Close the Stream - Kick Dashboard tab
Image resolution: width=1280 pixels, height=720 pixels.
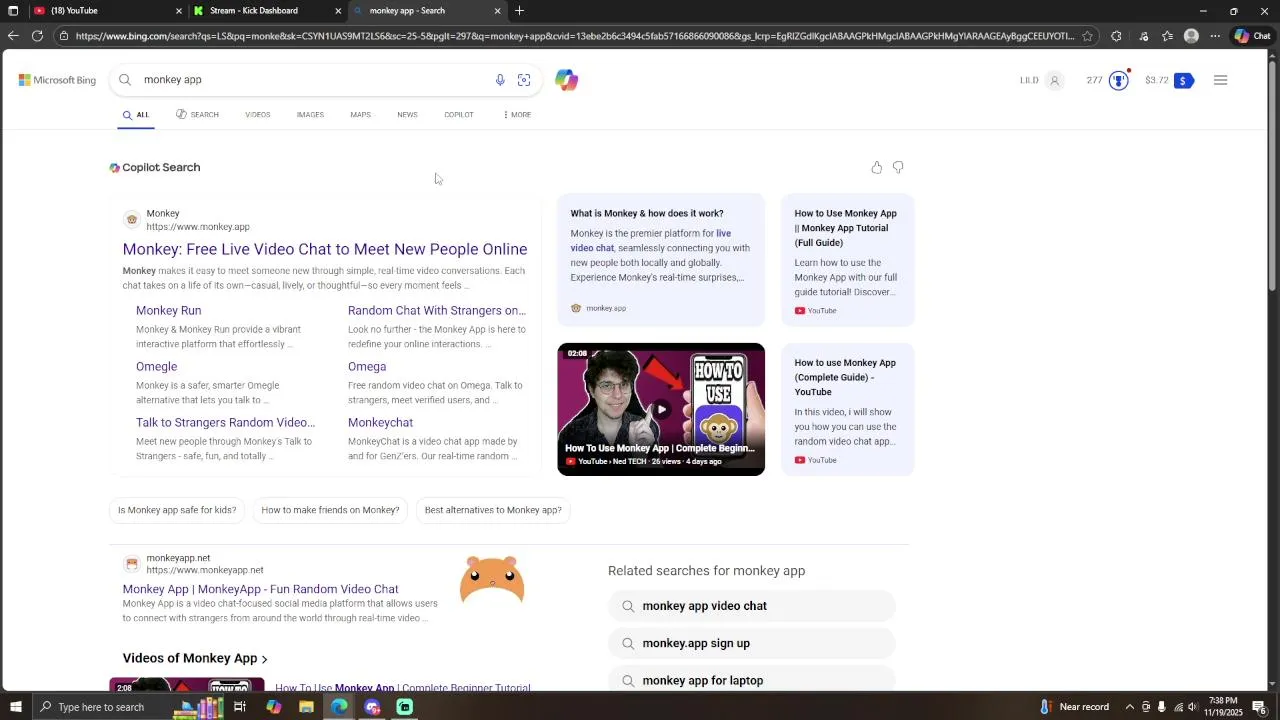point(338,11)
